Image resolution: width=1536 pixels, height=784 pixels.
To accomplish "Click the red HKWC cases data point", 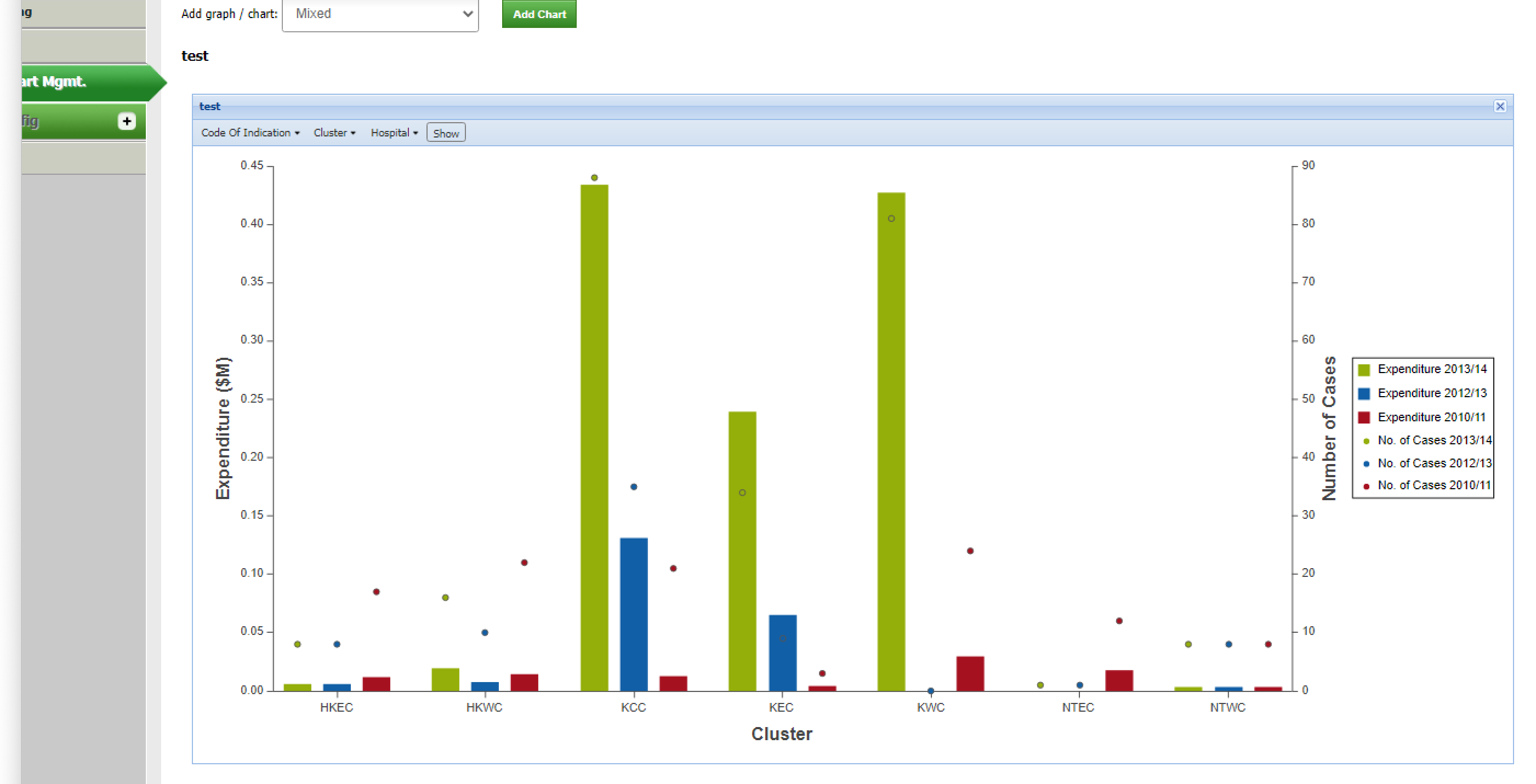I will click(524, 562).
